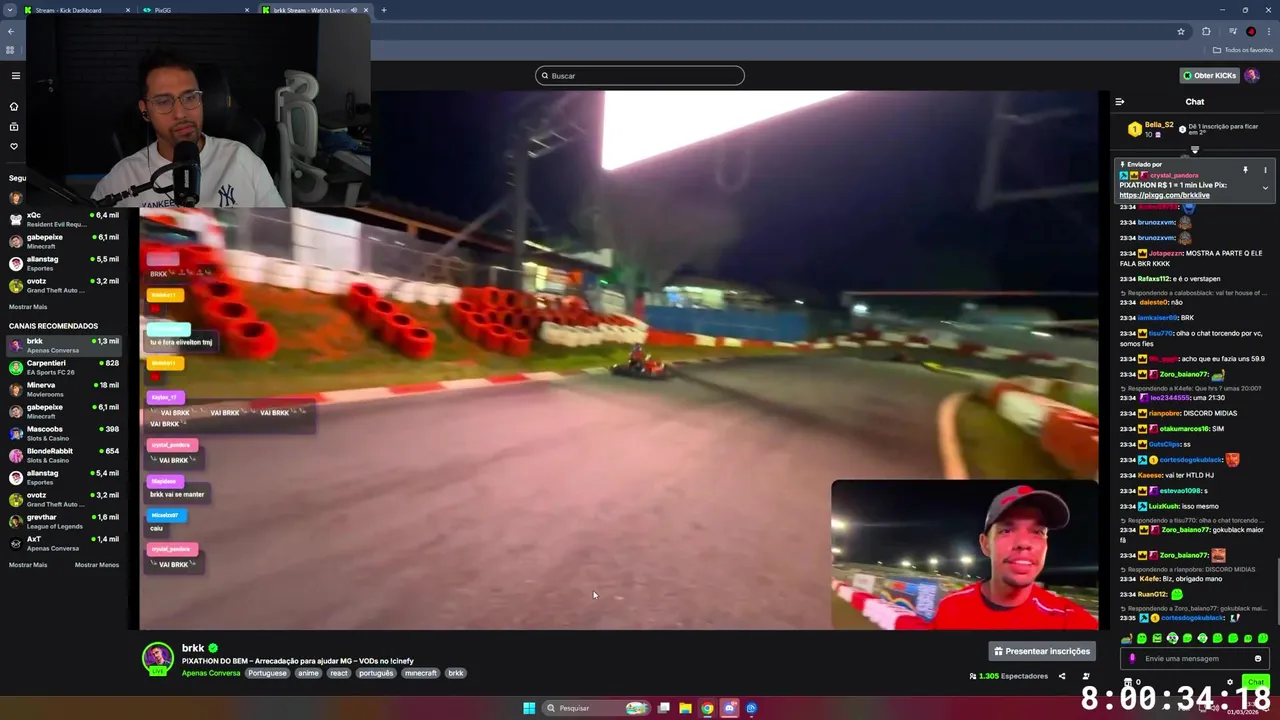Open allanstag Esportes channel in followed list
This screenshot has width=1280, height=720.
pyautogui.click(x=64, y=263)
